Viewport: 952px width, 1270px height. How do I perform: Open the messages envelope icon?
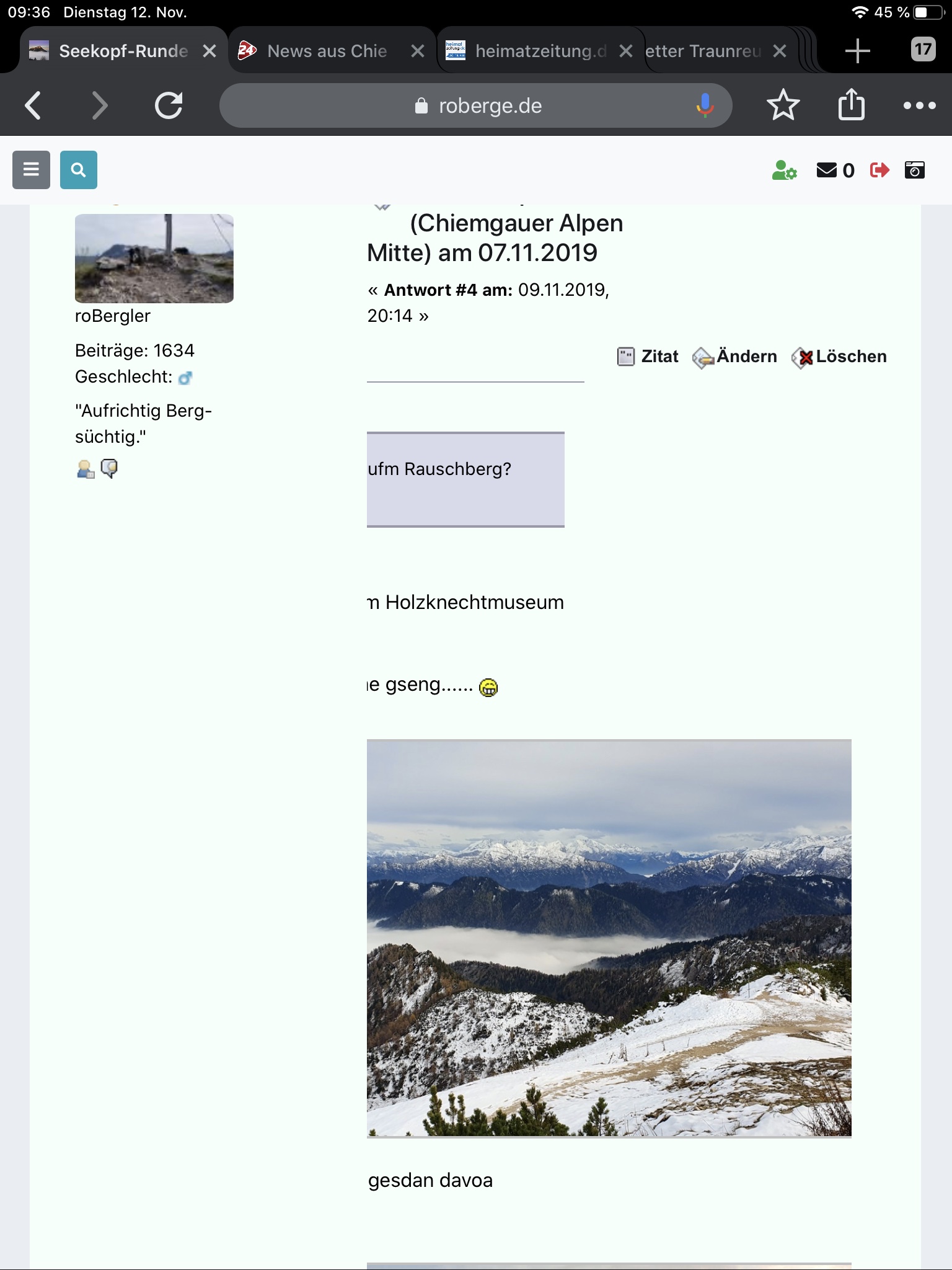point(826,170)
